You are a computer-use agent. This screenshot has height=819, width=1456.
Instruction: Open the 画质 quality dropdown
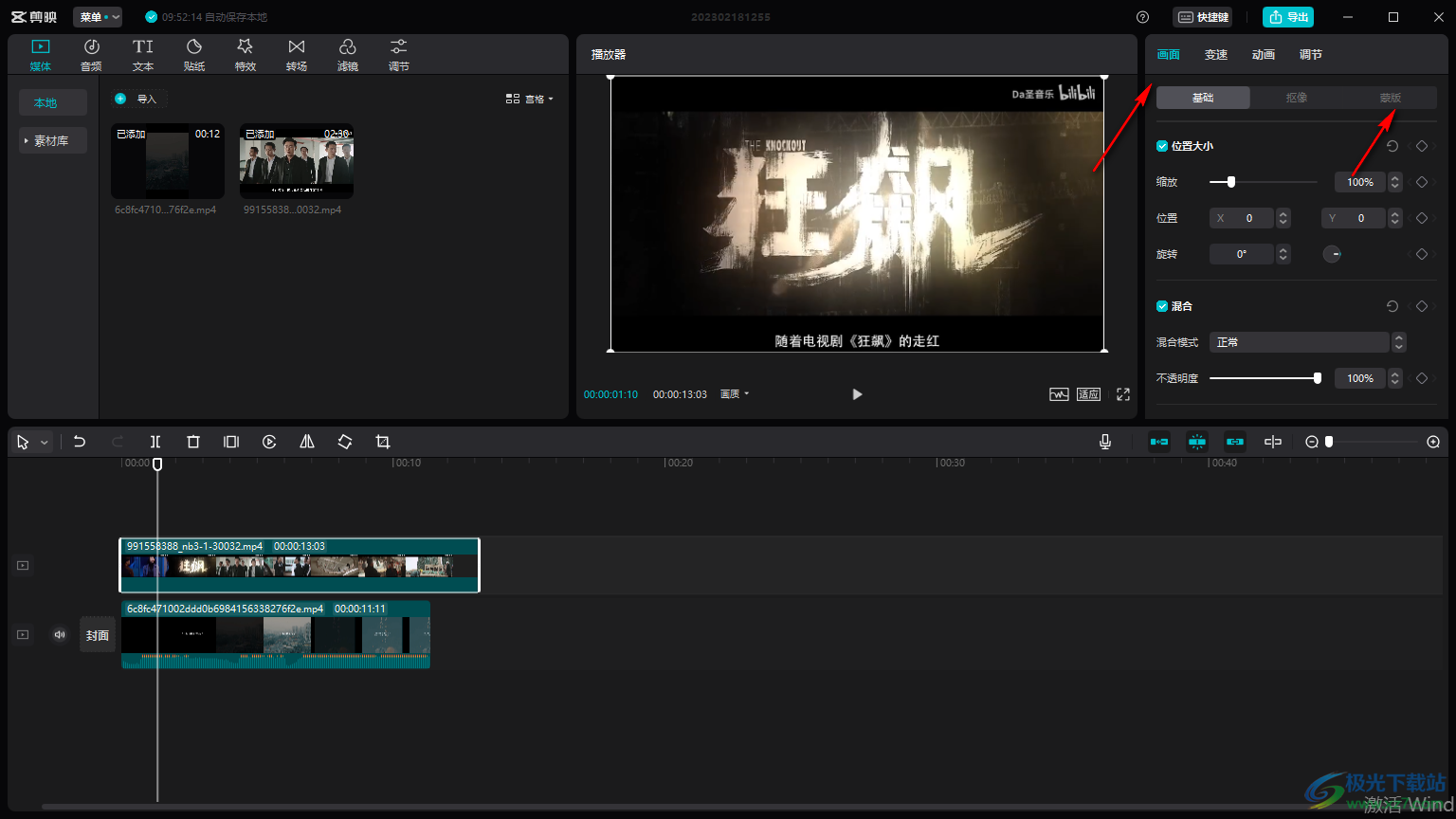point(735,394)
